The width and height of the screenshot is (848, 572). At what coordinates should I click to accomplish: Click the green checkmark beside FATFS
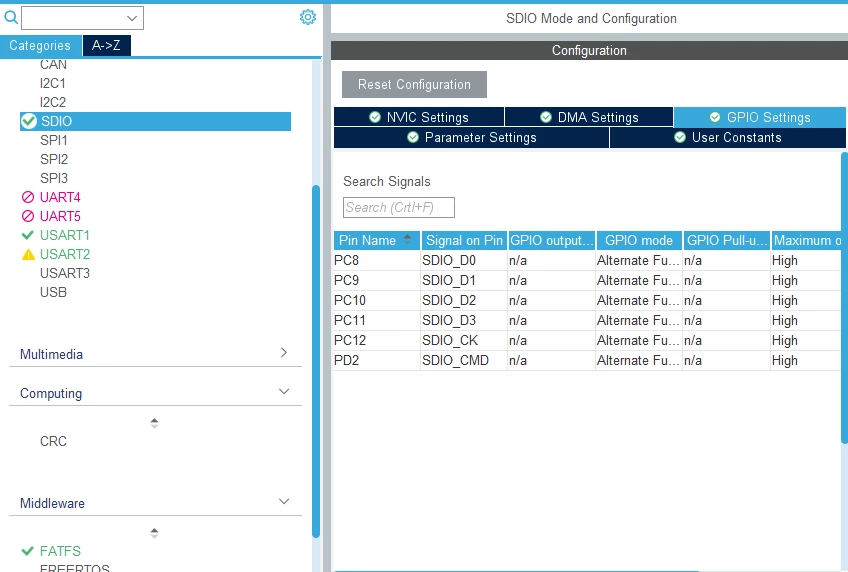pyautogui.click(x=28, y=551)
